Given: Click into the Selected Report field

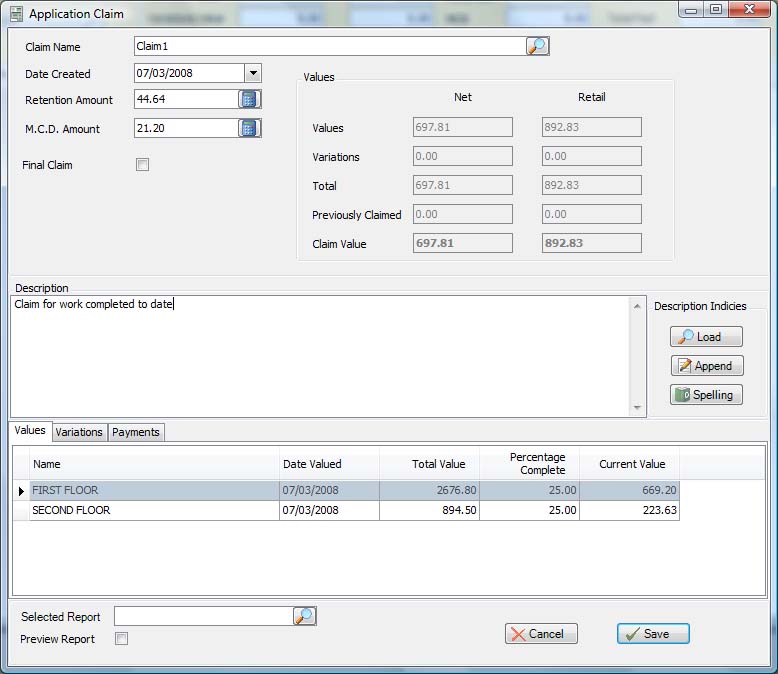Looking at the screenshot, I should 203,616.
